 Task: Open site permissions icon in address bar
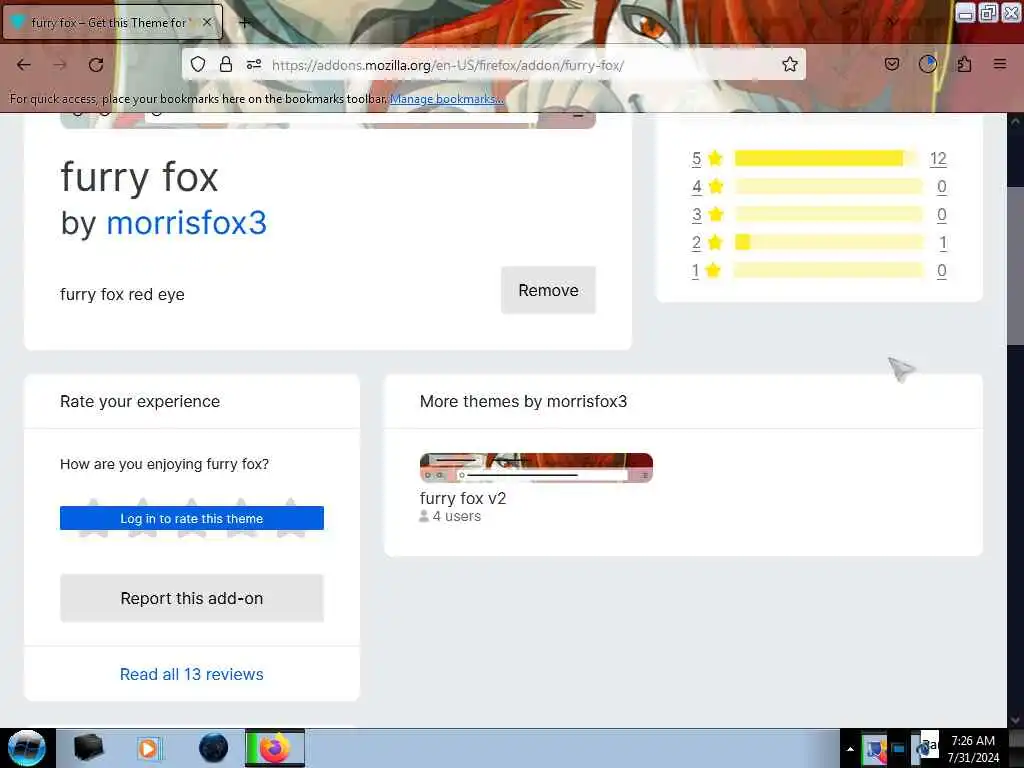(254, 64)
